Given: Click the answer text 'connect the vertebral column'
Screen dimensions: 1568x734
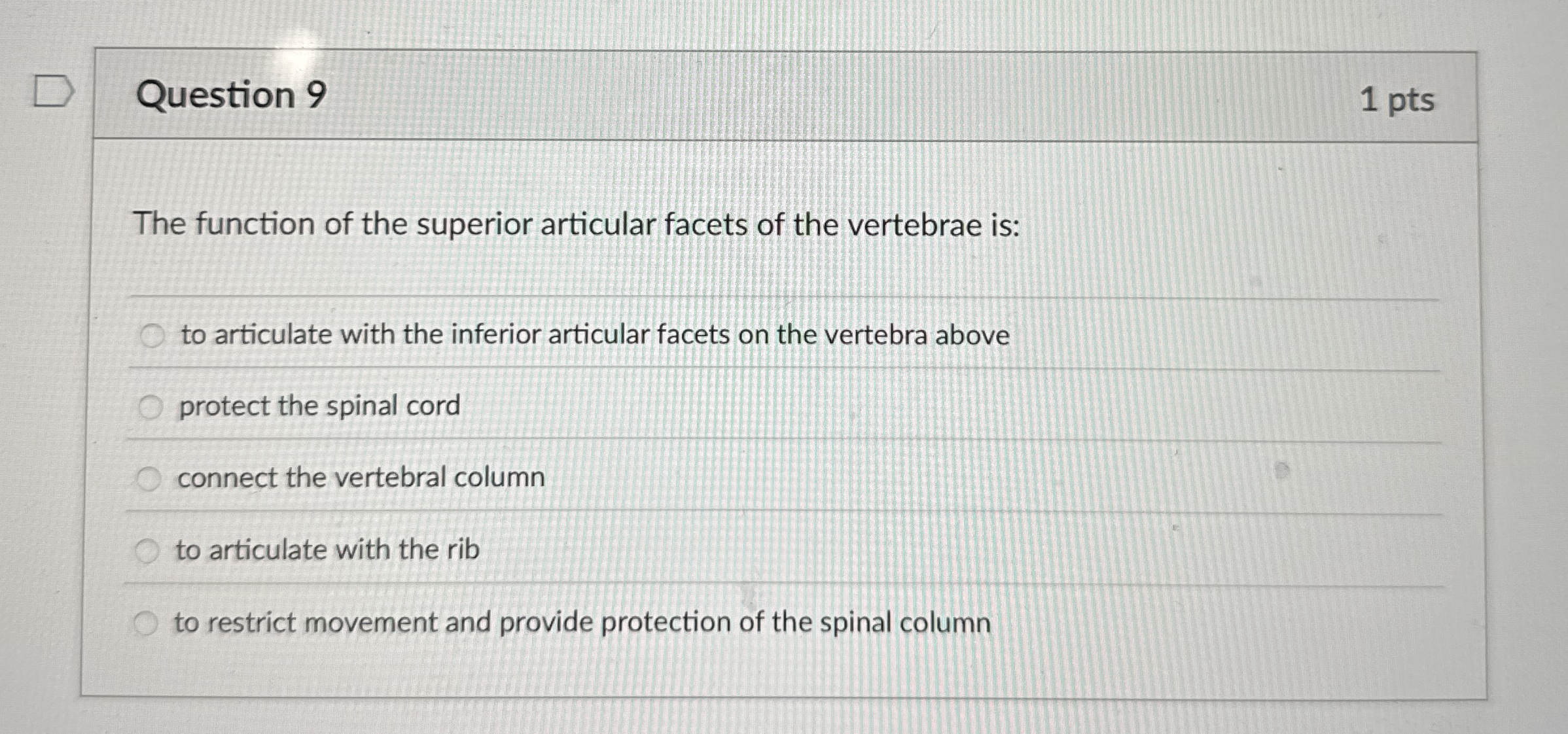Looking at the screenshot, I should click(360, 478).
